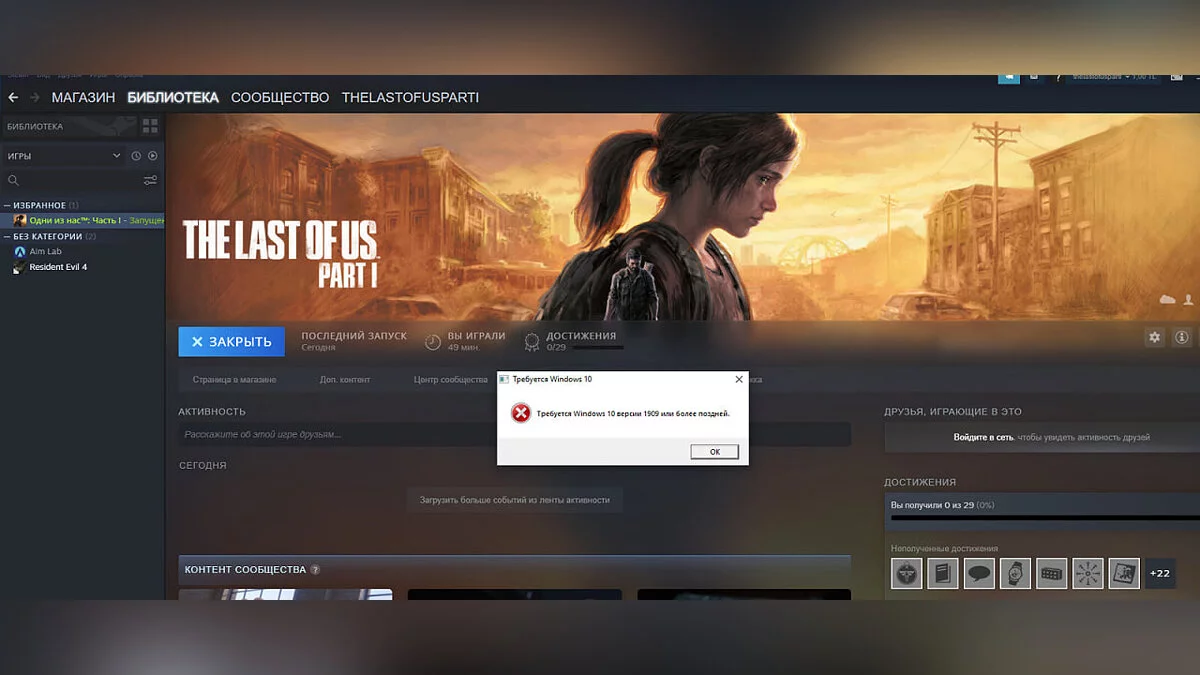Open the starburst achievement icon
This screenshot has width=1200, height=675.
coord(1088,573)
